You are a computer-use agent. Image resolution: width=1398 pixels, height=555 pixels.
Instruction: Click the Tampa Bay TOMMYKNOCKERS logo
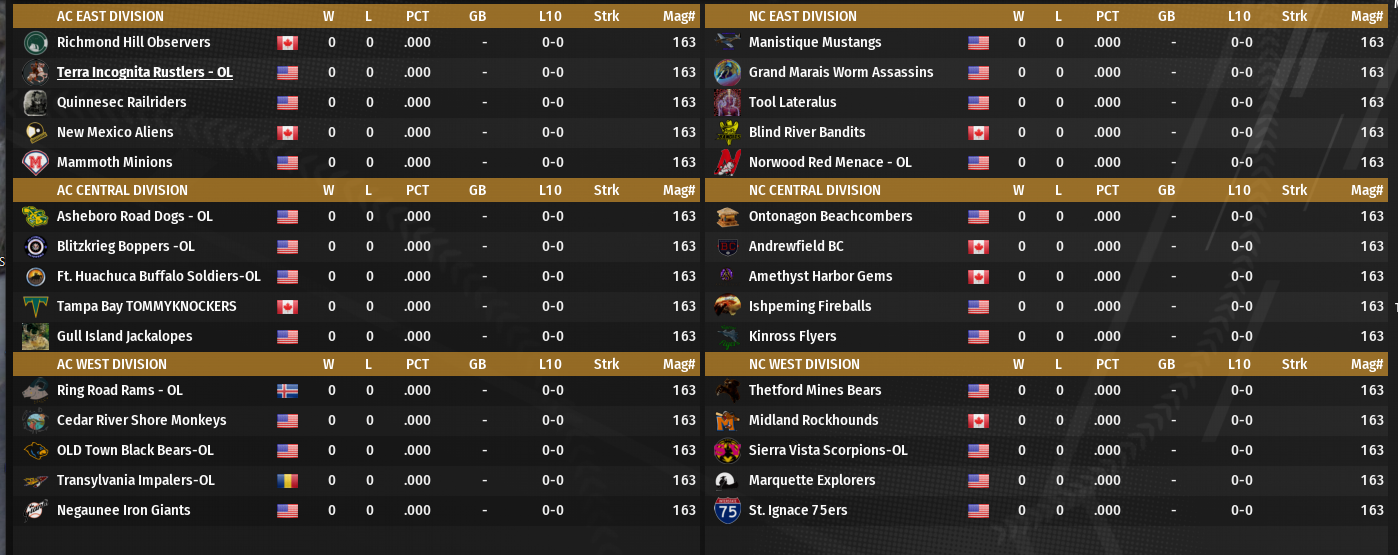(x=35, y=306)
